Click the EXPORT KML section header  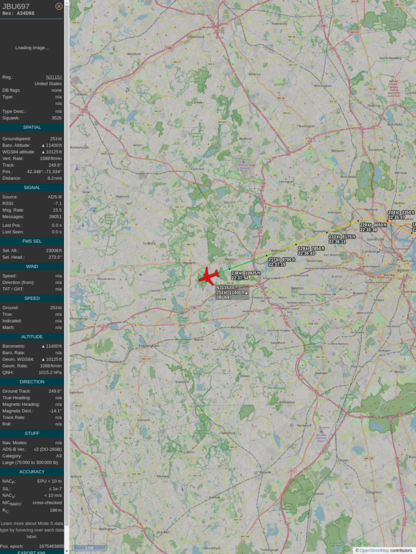click(32, 552)
